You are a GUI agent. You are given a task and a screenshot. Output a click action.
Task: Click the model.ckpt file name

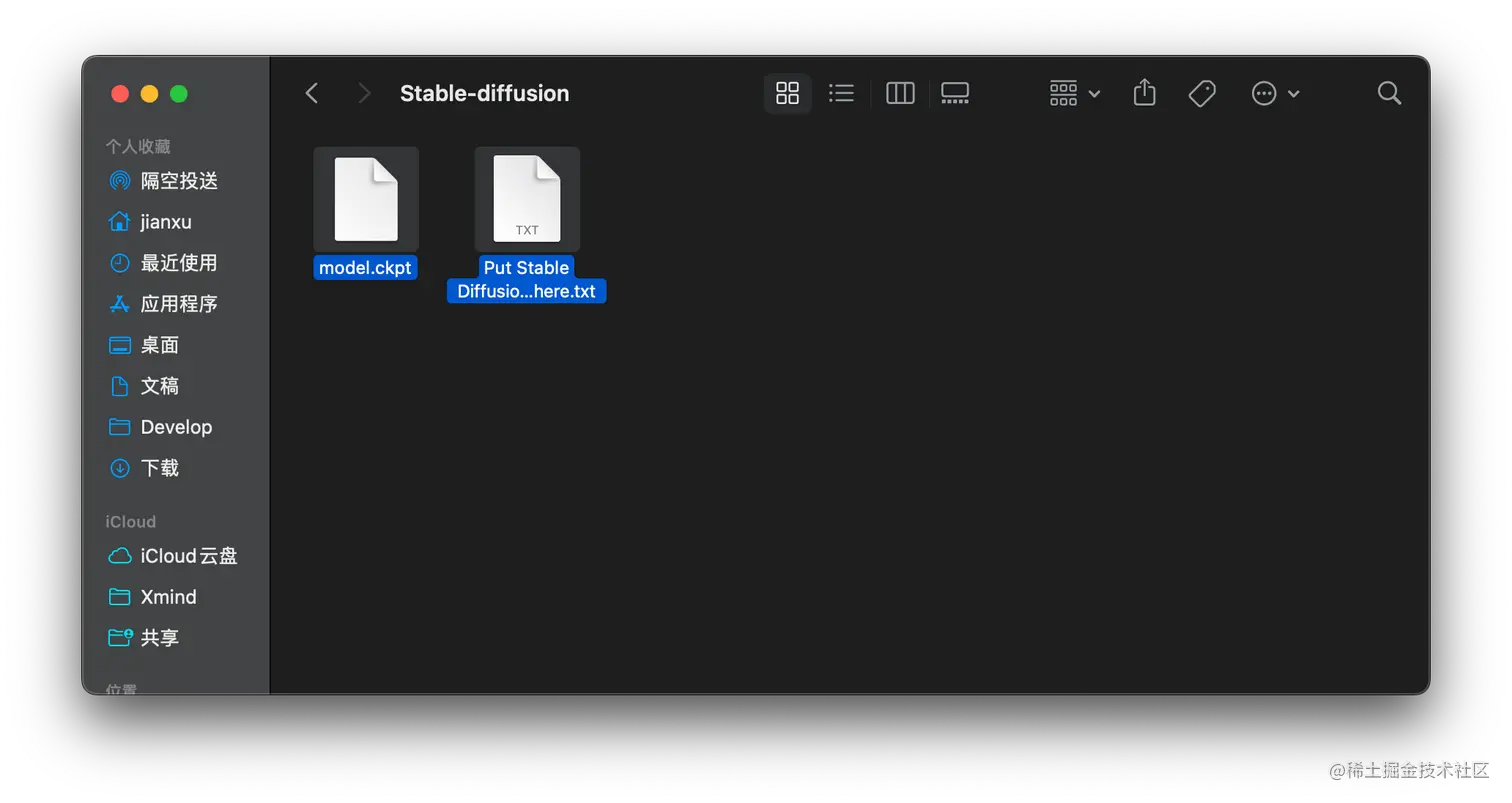coord(365,268)
